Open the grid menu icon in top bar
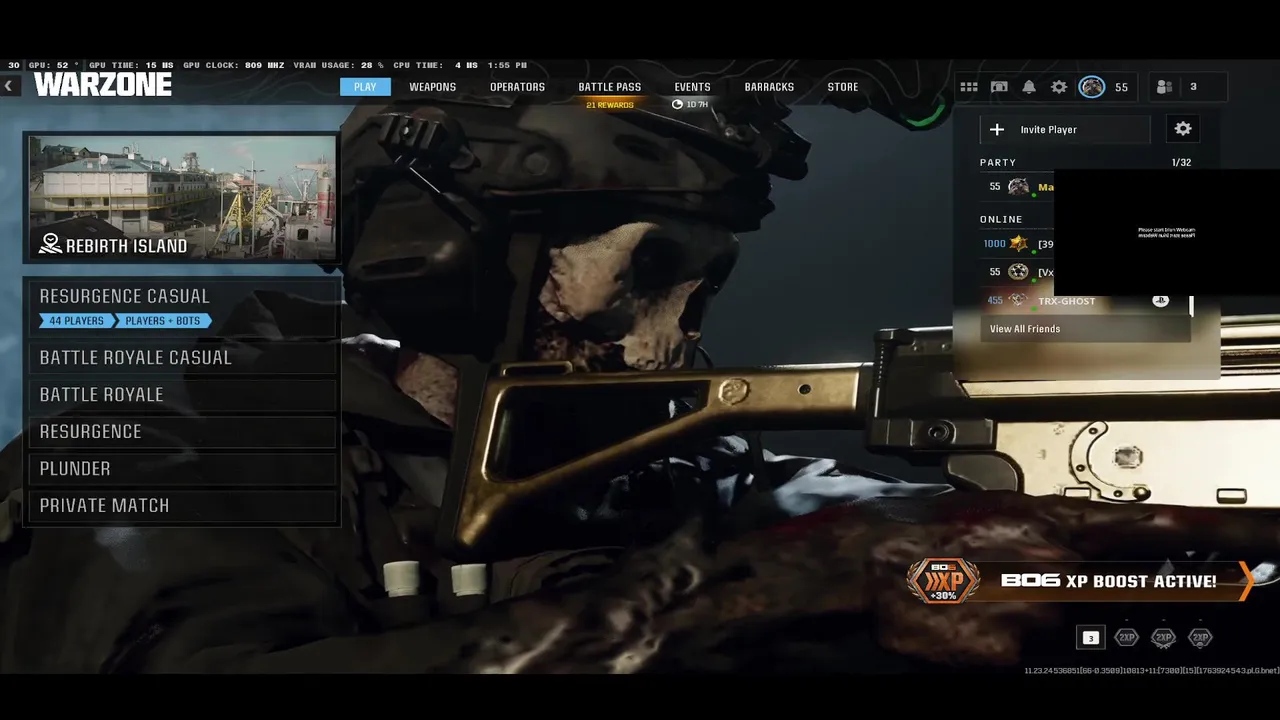1280x720 pixels. click(969, 87)
